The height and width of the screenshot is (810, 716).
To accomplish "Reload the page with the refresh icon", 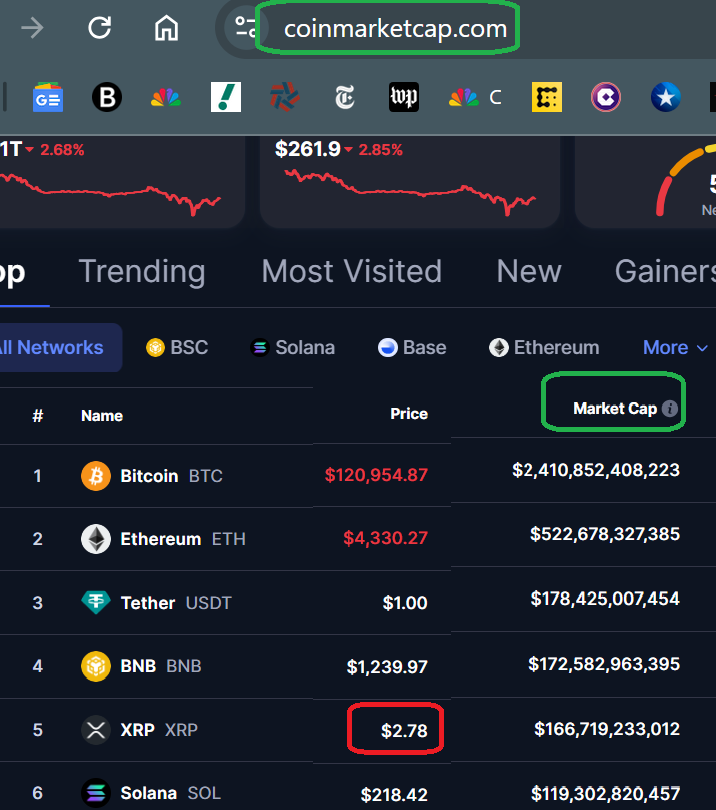I will [x=99, y=28].
